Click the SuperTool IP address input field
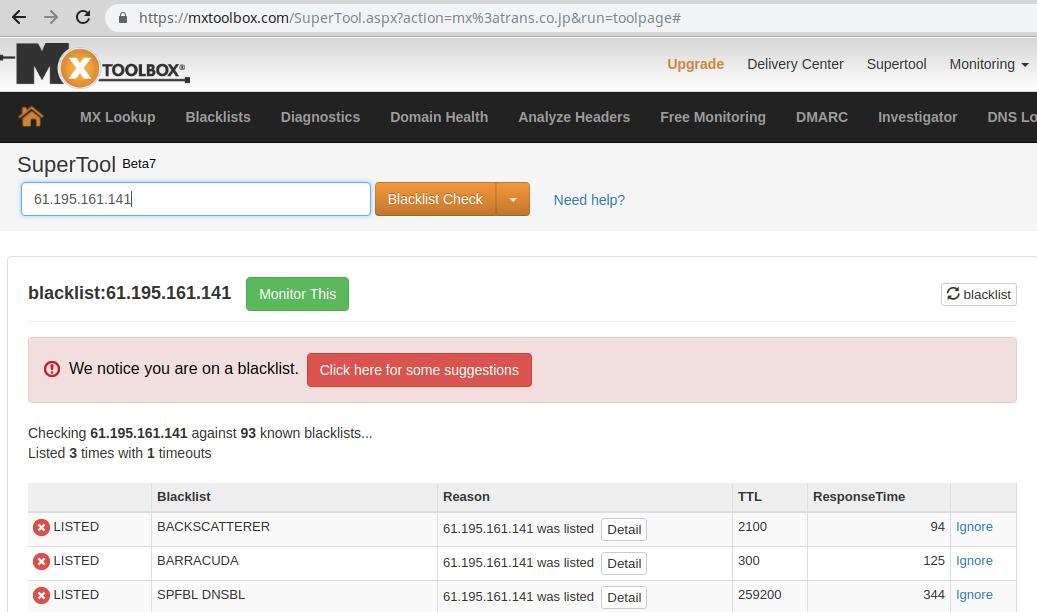Image resolution: width=1037 pixels, height=612 pixels. coord(196,199)
